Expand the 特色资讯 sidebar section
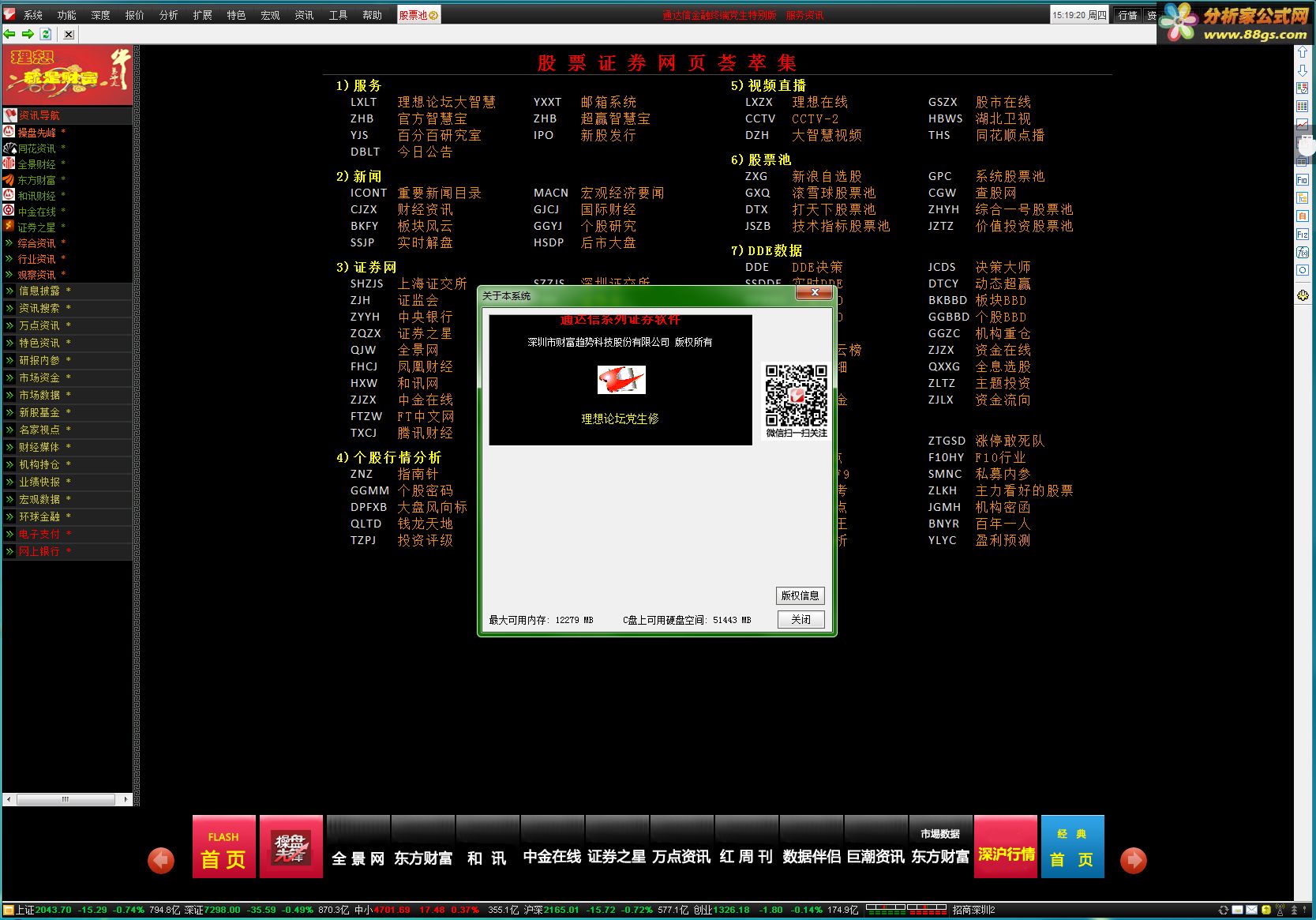Viewport: 1316px width, 920px height. click(x=67, y=343)
